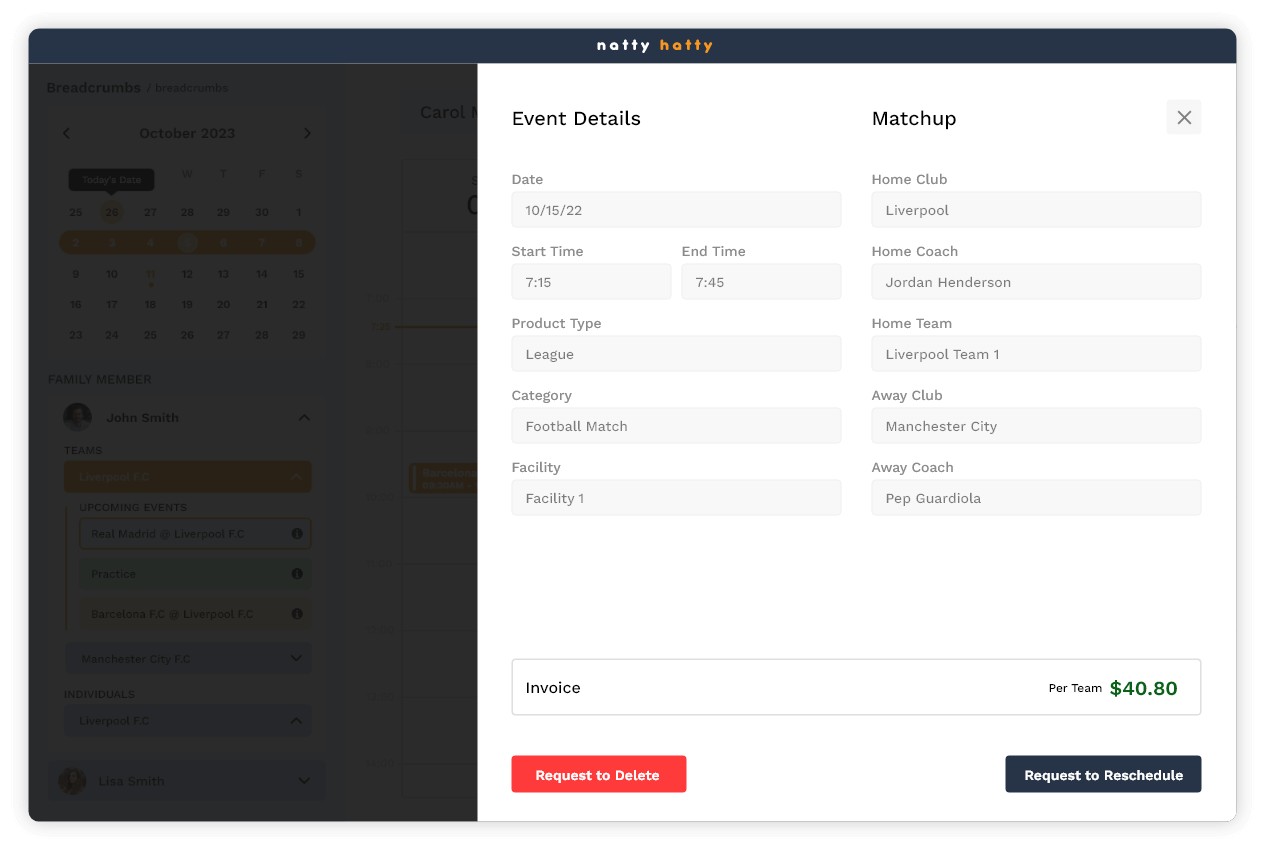Open info for Real Madrid @ Liverpool F.C event
This screenshot has width=1265, height=850.
(296, 533)
